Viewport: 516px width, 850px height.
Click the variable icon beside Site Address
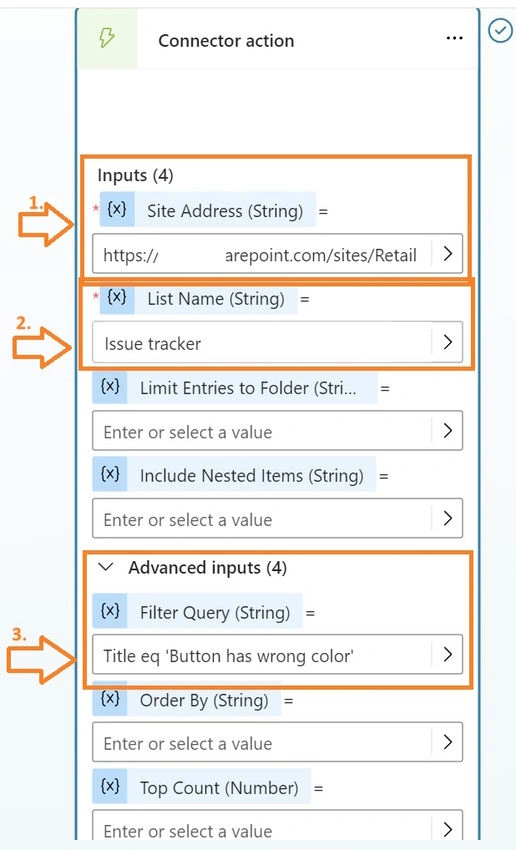[117, 209]
